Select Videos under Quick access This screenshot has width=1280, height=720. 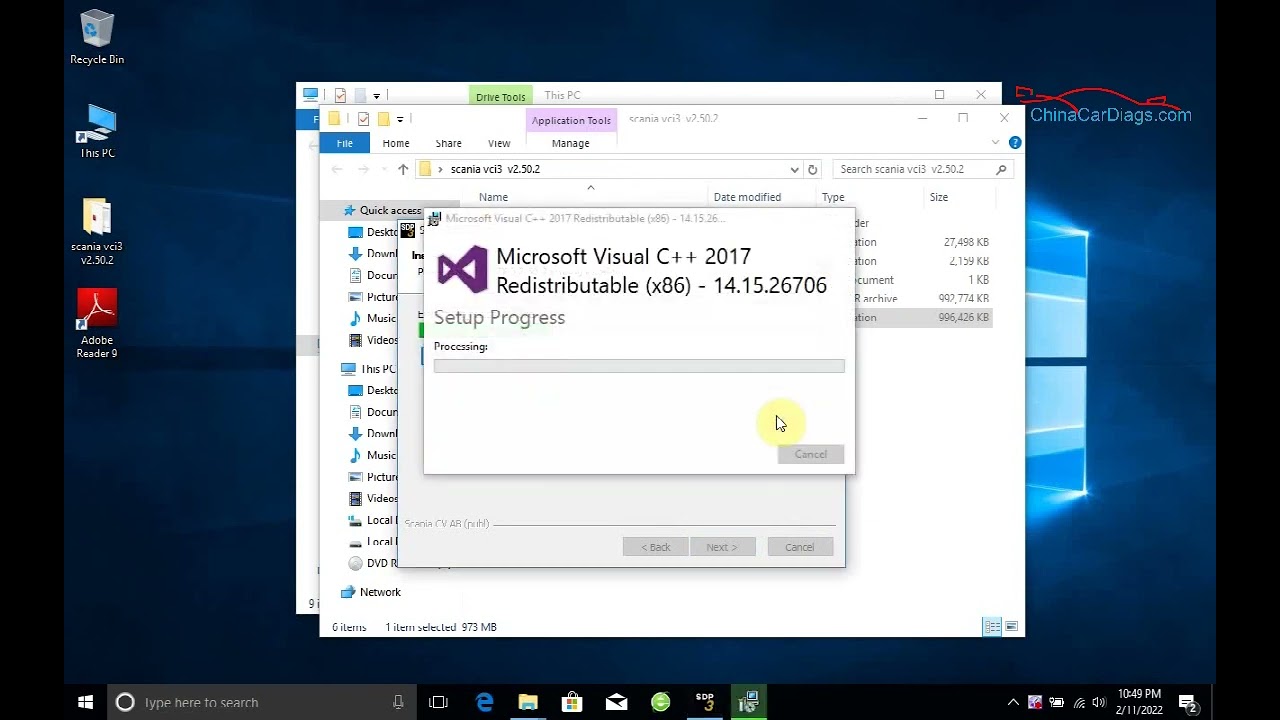click(382, 340)
